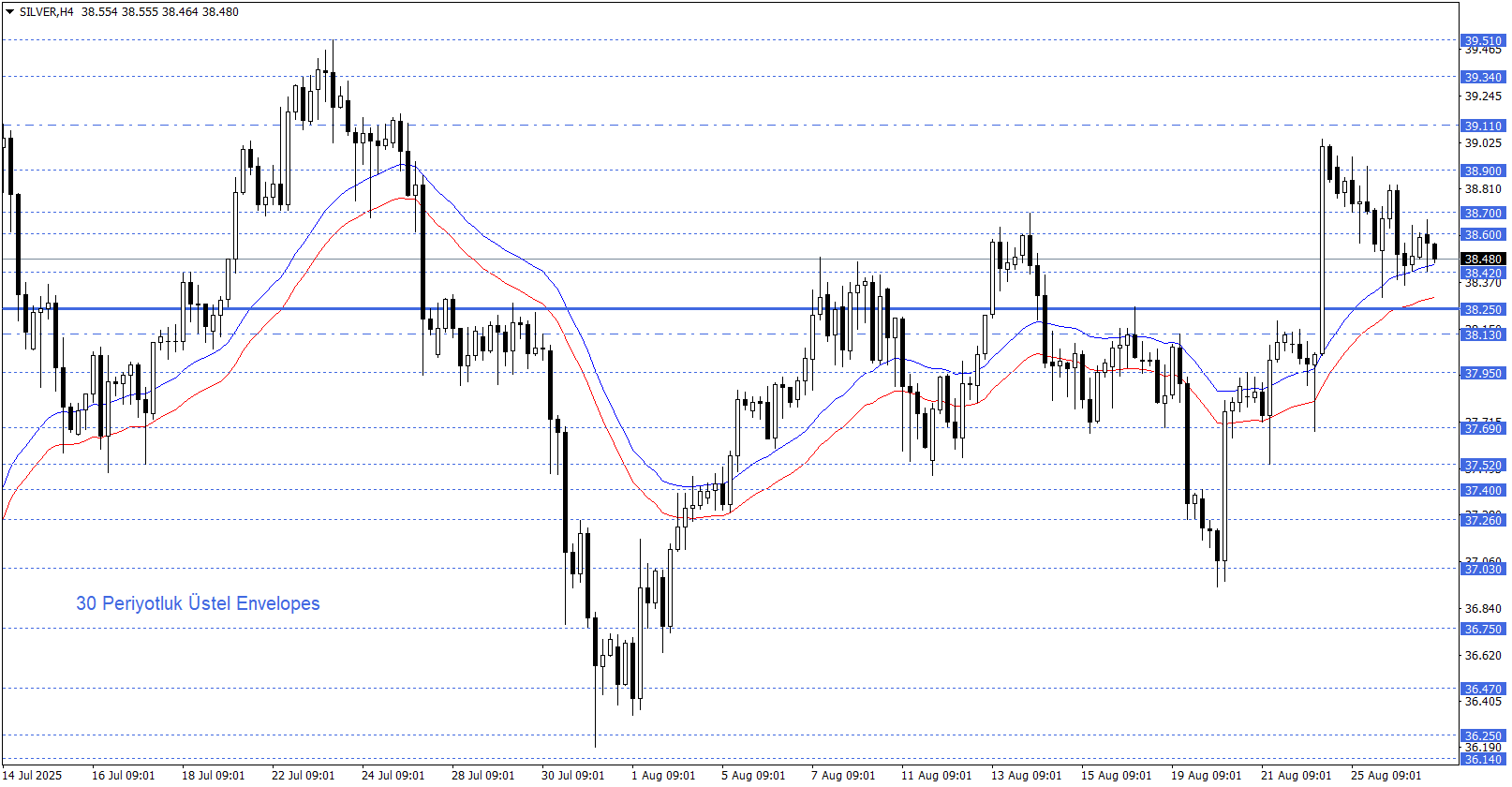Select the 37.690 price level label
Screen dimensions: 1512x787
click(1483, 428)
